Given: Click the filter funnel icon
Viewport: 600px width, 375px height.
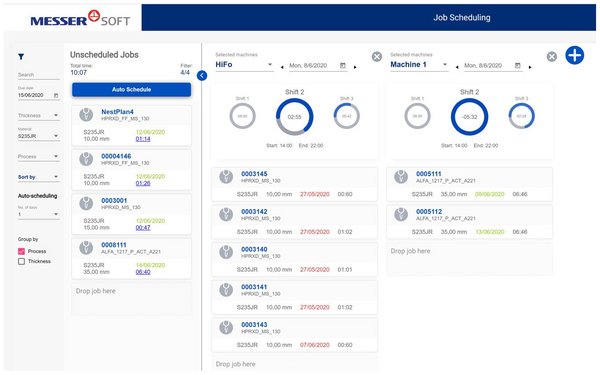Looking at the screenshot, I should (x=21, y=57).
